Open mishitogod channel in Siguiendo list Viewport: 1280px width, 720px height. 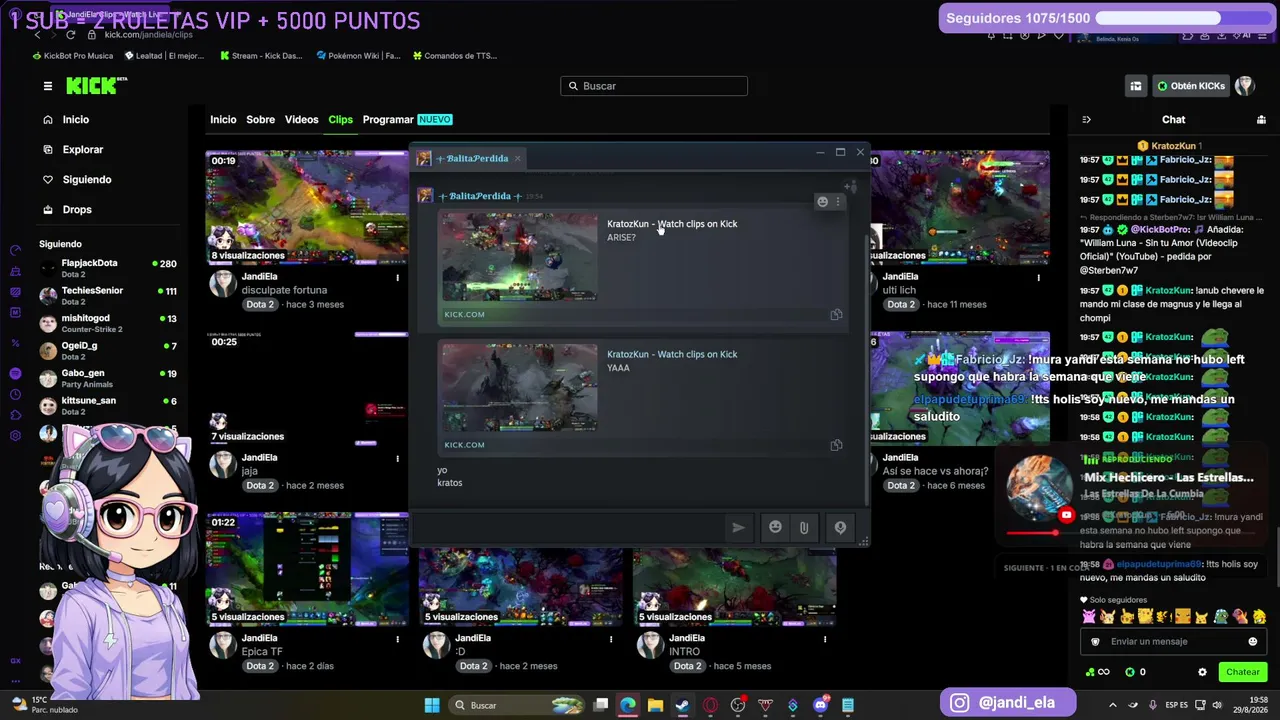(x=108, y=322)
